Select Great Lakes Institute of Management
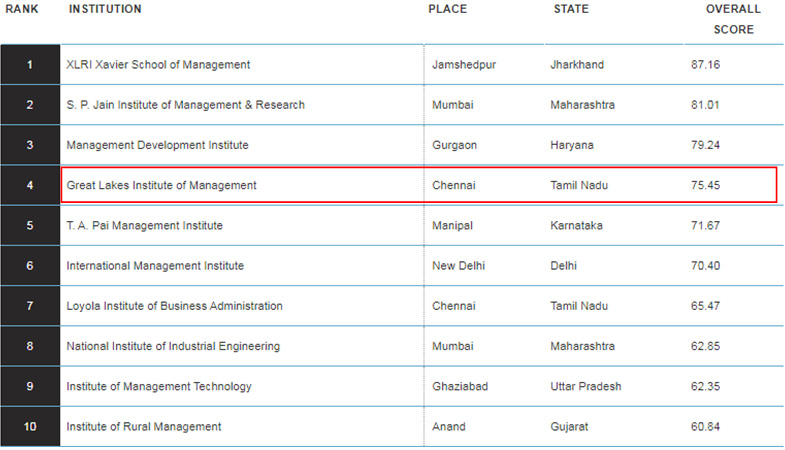This screenshot has height=450, width=785. tap(161, 185)
